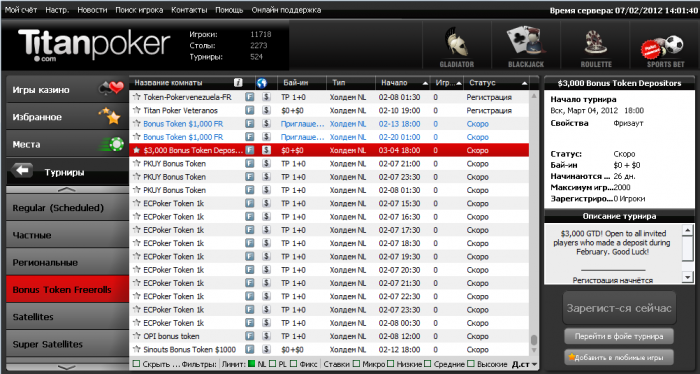Open Поиск игрока menu
This screenshot has width=700, height=374.
pos(139,10)
